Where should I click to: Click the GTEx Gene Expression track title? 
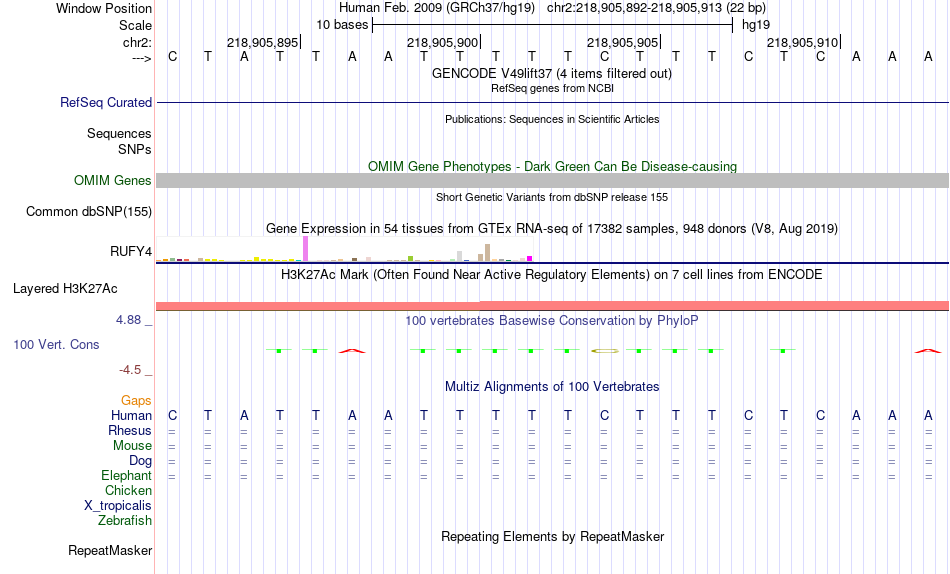(552, 229)
